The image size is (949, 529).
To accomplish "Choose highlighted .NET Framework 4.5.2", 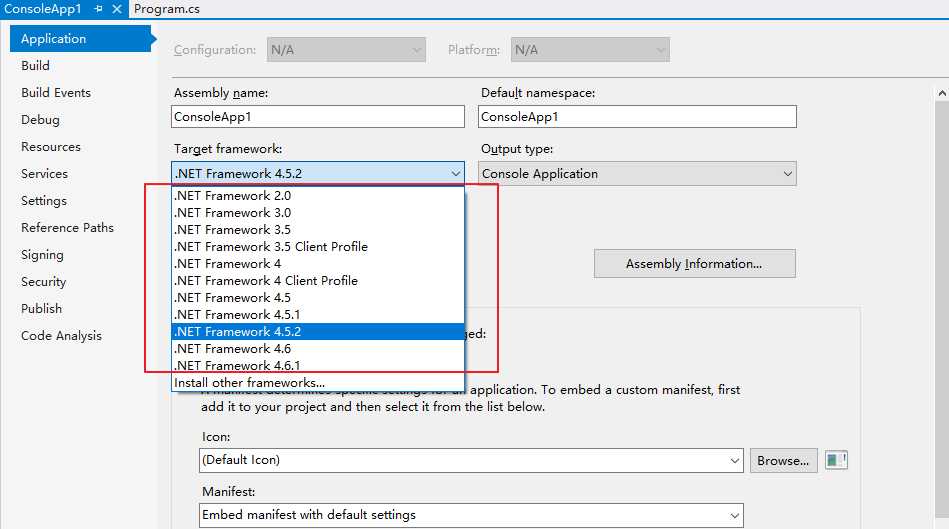I will (318, 332).
